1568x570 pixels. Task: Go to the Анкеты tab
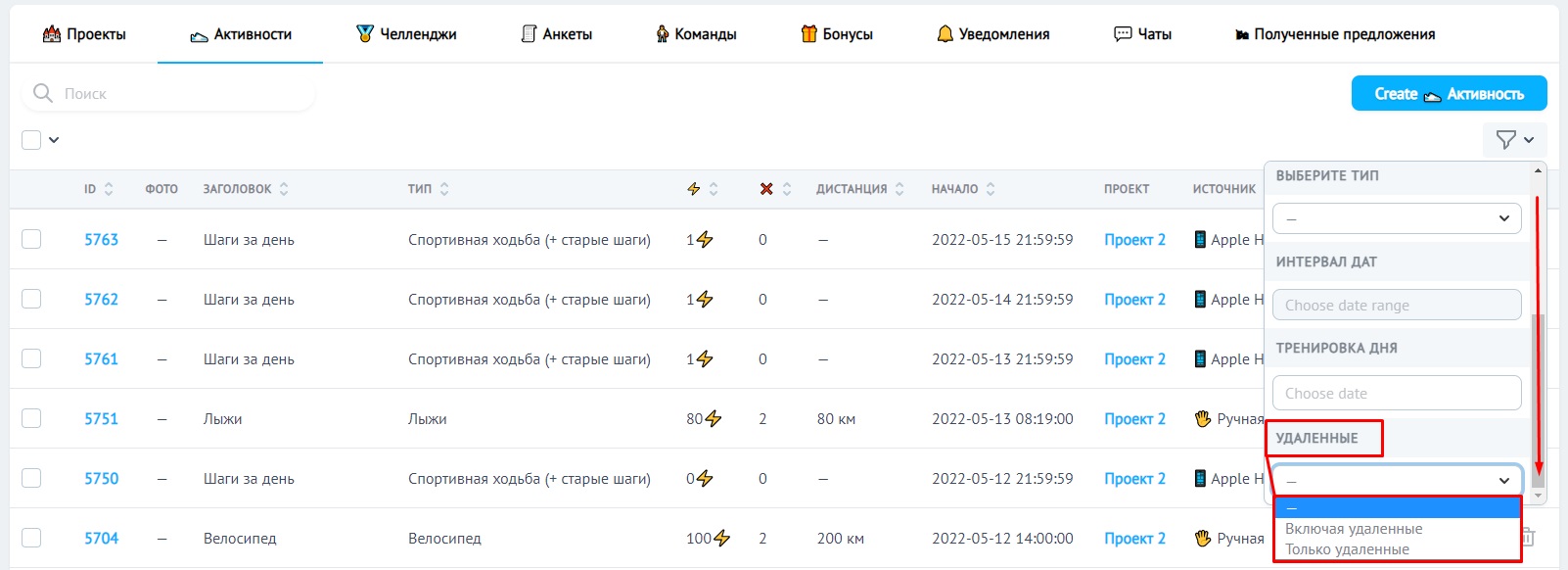tap(556, 34)
